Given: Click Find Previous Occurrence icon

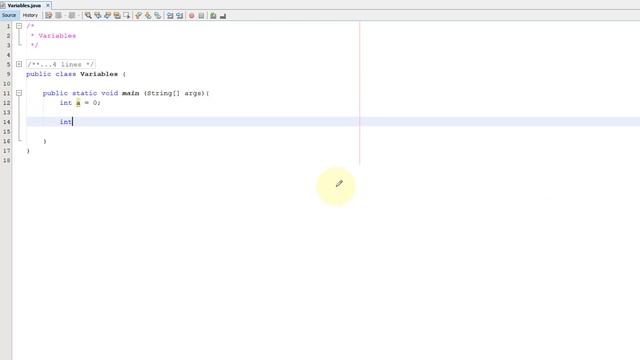Looking at the screenshot, I should (98, 16).
